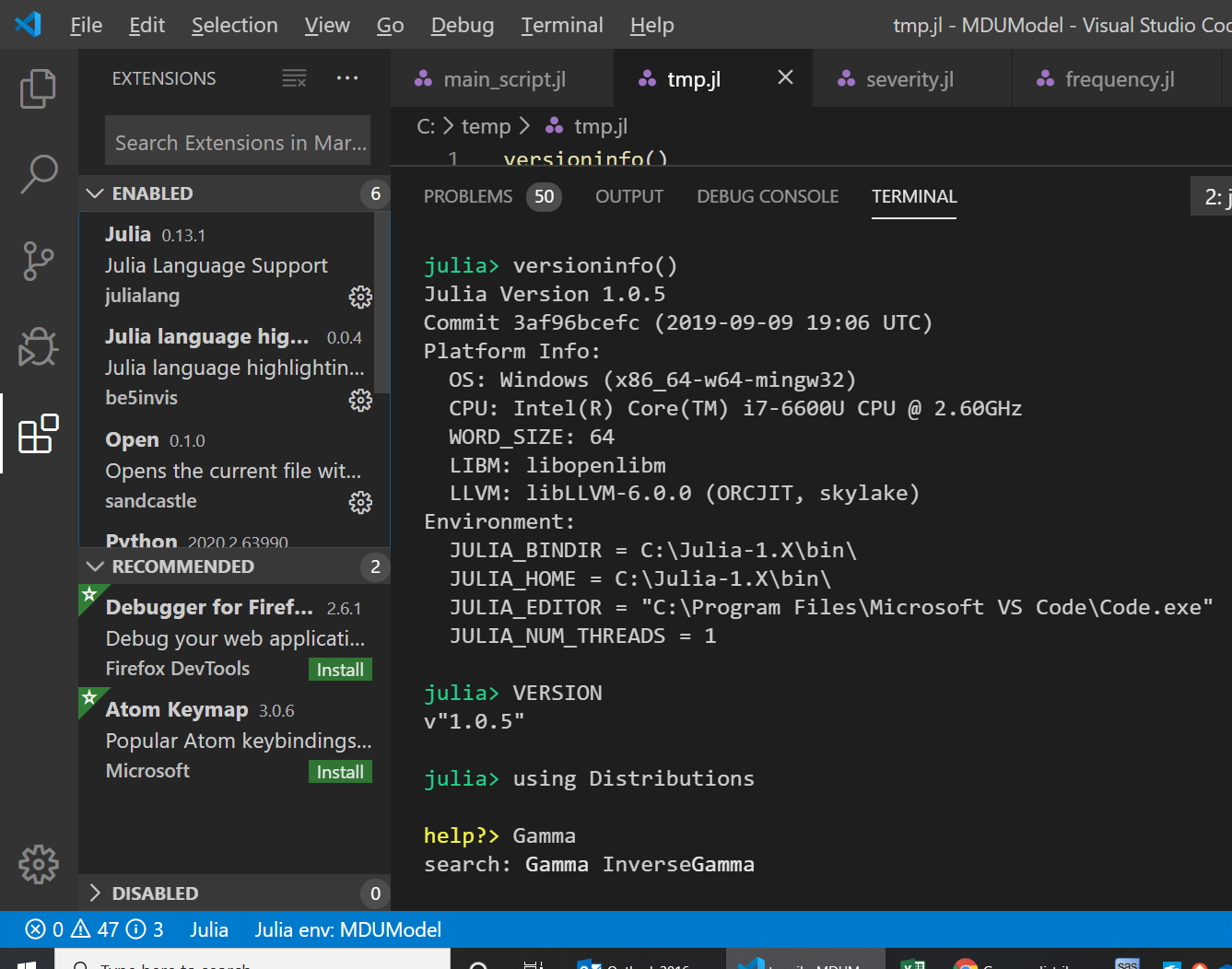The width and height of the screenshot is (1232, 969).
Task: Click the Julia icon on the severity.jl tab
Action: click(846, 79)
